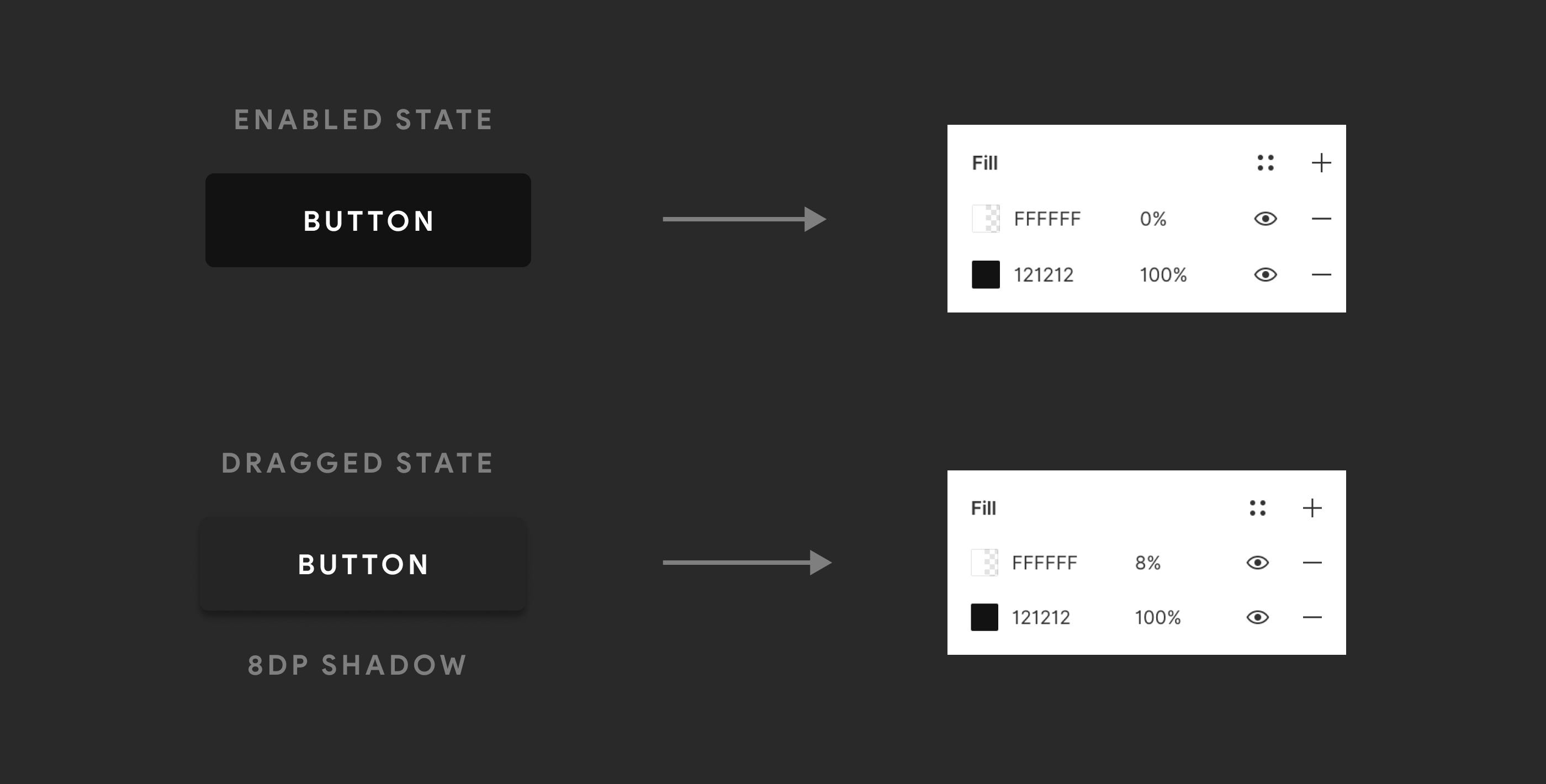Screen dimensions: 1546x784
Task: Open the FFFFFF 8% color swatch
Action: coord(984,563)
